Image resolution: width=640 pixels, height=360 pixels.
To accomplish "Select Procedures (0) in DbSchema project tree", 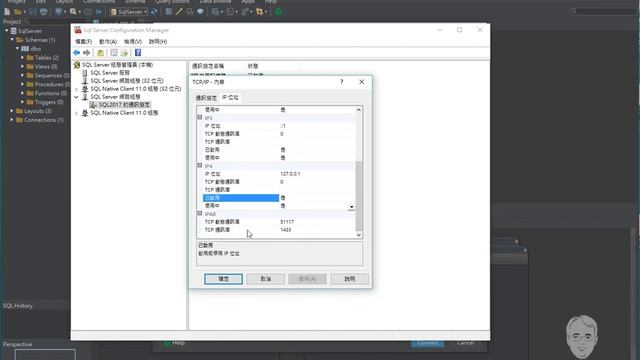I will tap(52, 84).
